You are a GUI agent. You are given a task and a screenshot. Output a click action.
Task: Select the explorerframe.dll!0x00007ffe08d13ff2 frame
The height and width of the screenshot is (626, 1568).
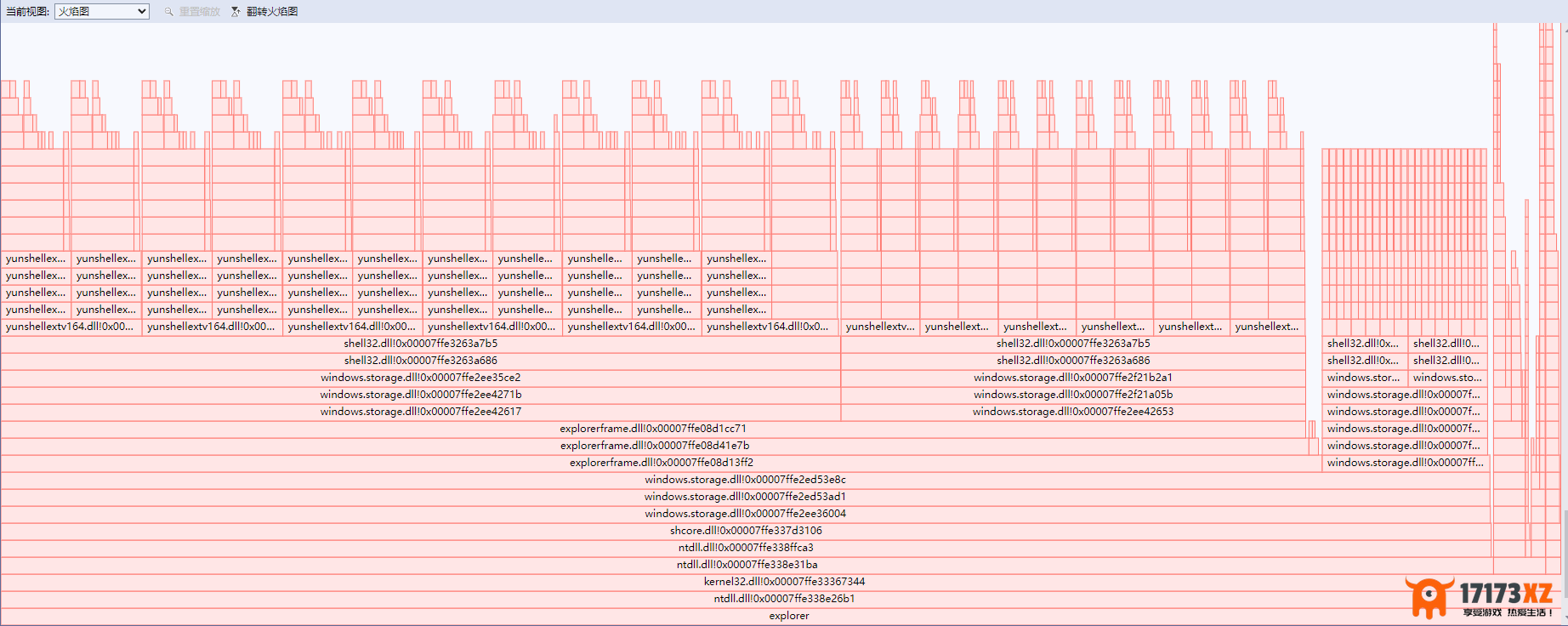[x=661, y=463]
